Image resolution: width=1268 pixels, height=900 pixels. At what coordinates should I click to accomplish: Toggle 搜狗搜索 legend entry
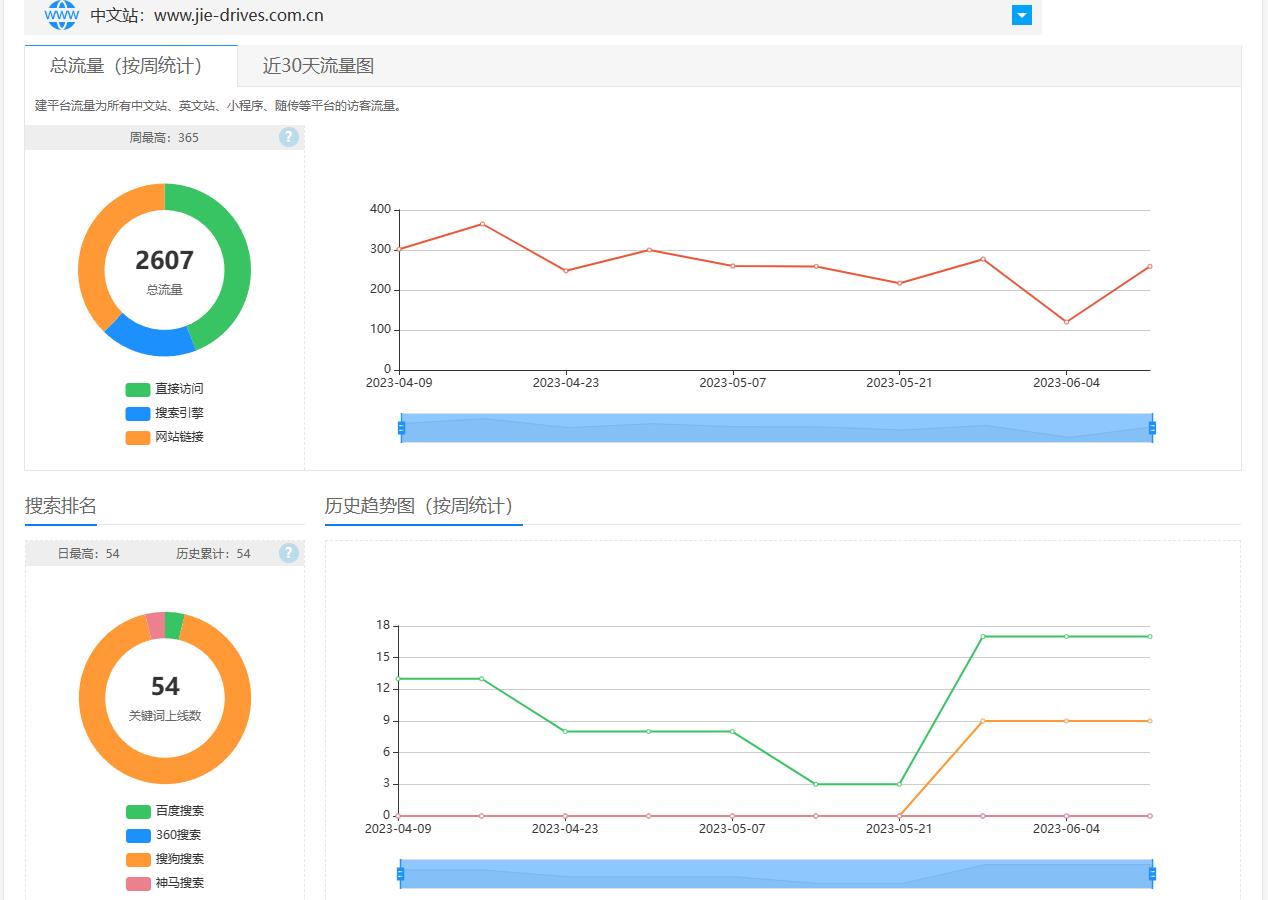(165, 859)
